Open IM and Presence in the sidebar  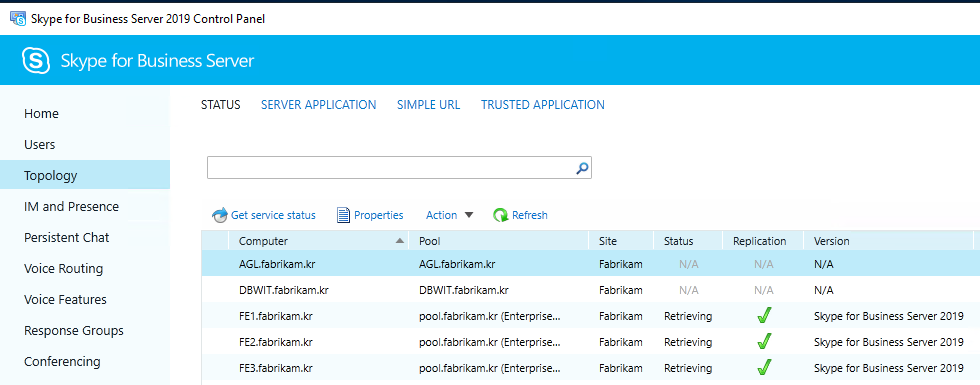[71, 206]
